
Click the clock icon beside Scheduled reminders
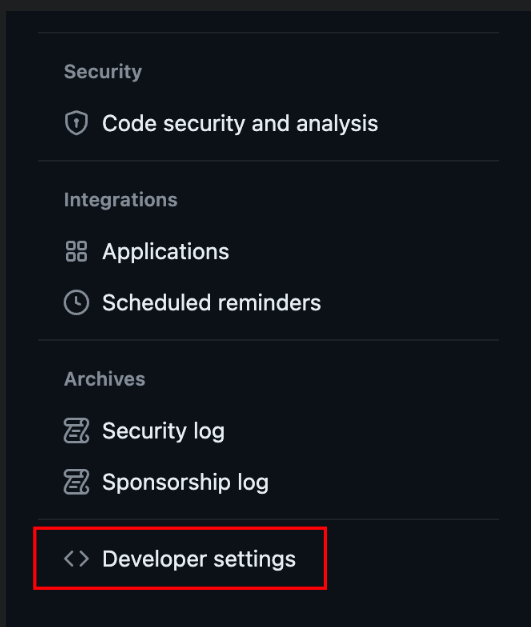76,302
